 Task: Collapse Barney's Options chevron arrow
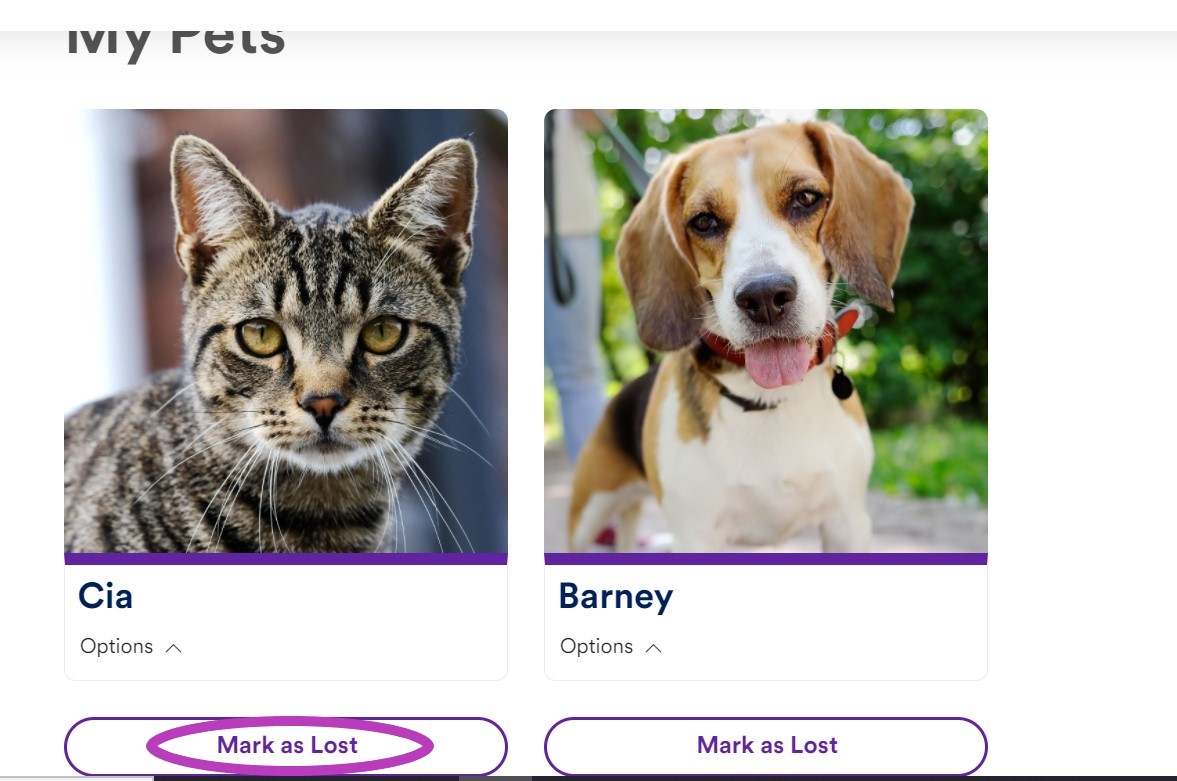click(x=653, y=648)
